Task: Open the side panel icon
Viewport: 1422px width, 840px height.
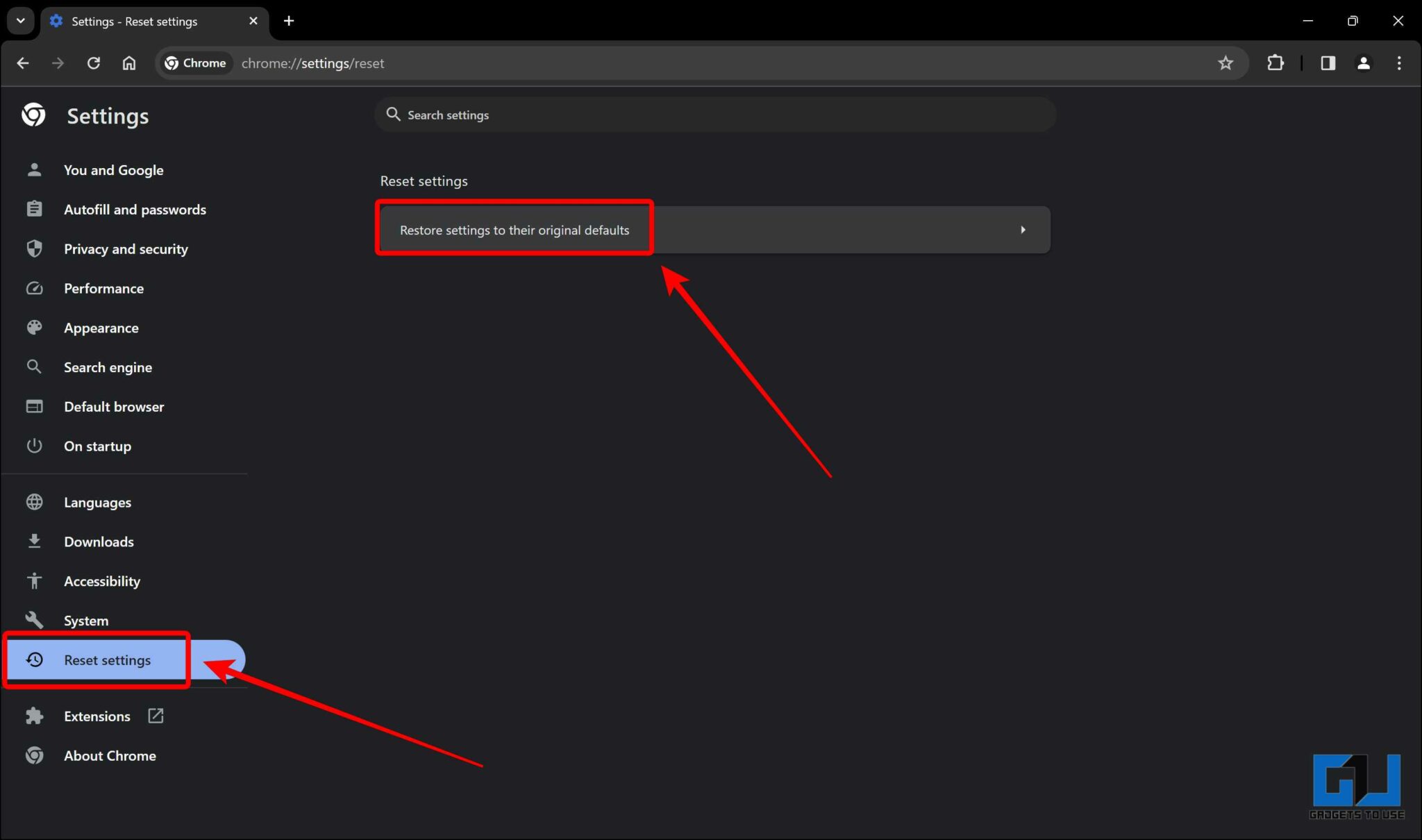Action: [1328, 62]
